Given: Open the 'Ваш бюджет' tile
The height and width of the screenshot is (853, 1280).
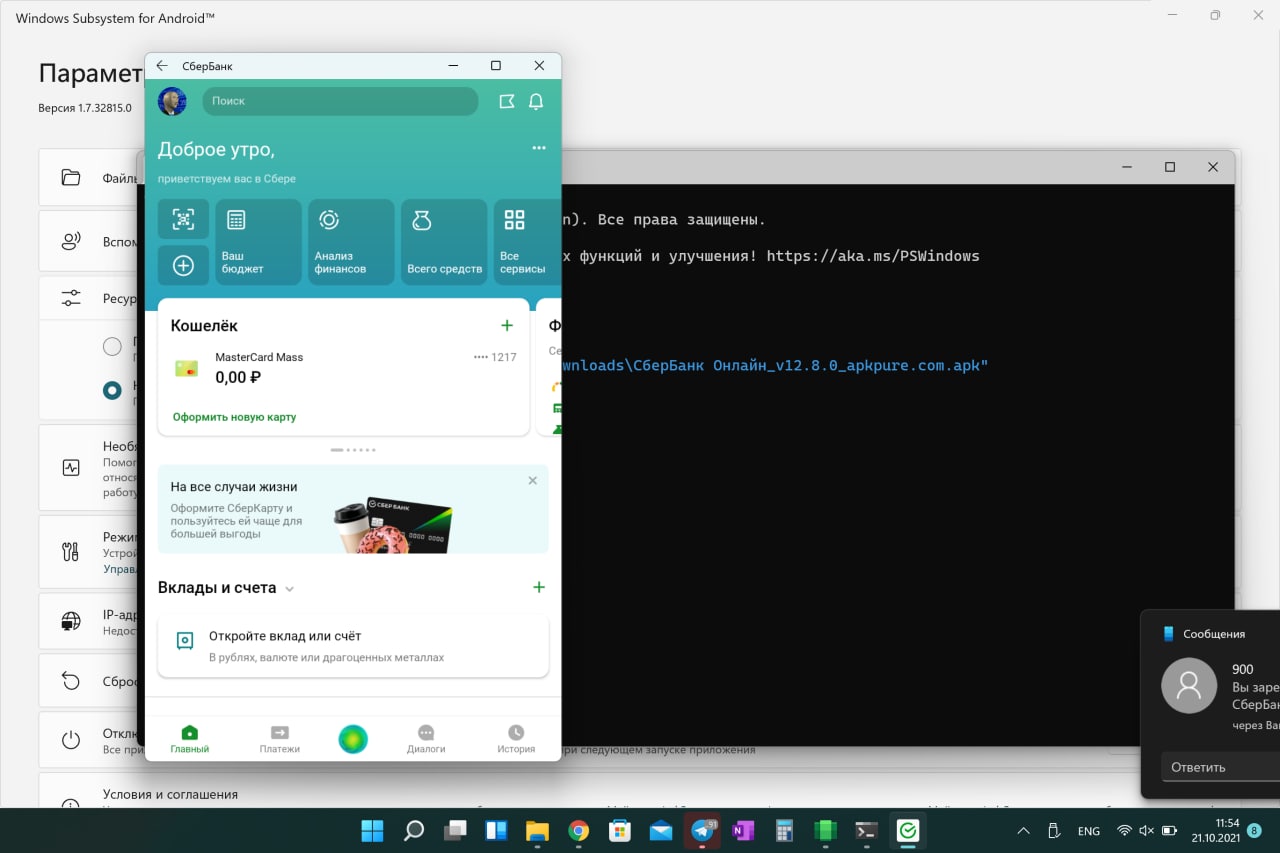Looking at the screenshot, I should pos(258,242).
